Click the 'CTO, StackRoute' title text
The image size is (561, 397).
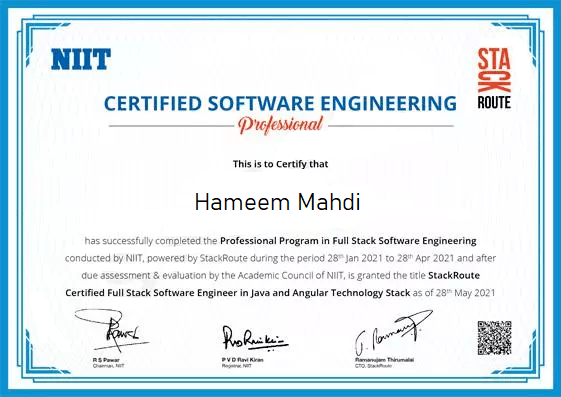point(373,366)
